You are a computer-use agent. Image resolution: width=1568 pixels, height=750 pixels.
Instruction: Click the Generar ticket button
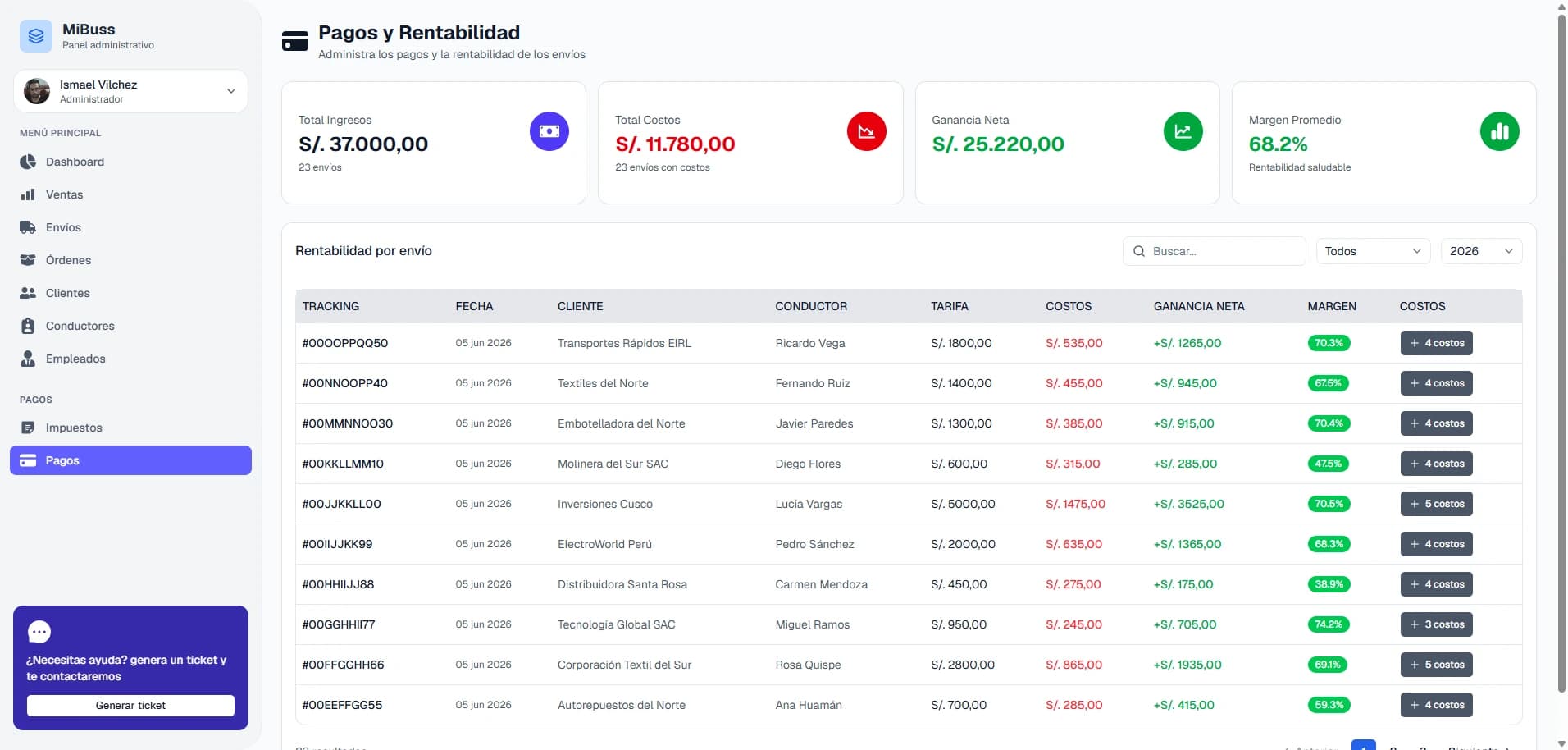[130, 706]
